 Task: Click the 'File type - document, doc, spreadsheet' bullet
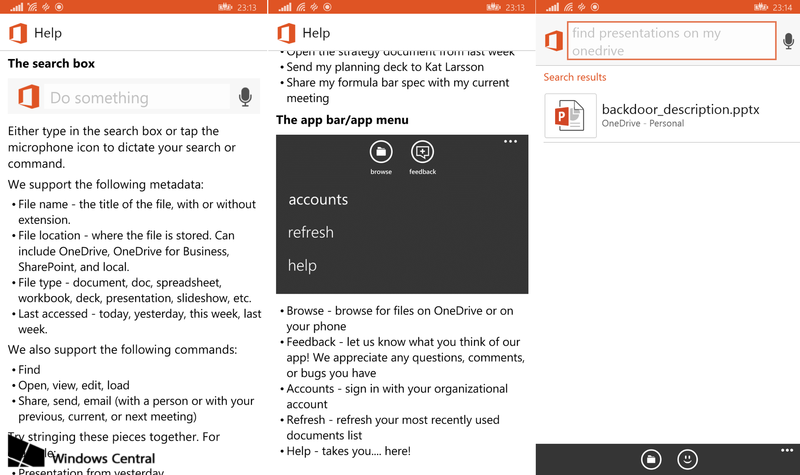pos(131,290)
